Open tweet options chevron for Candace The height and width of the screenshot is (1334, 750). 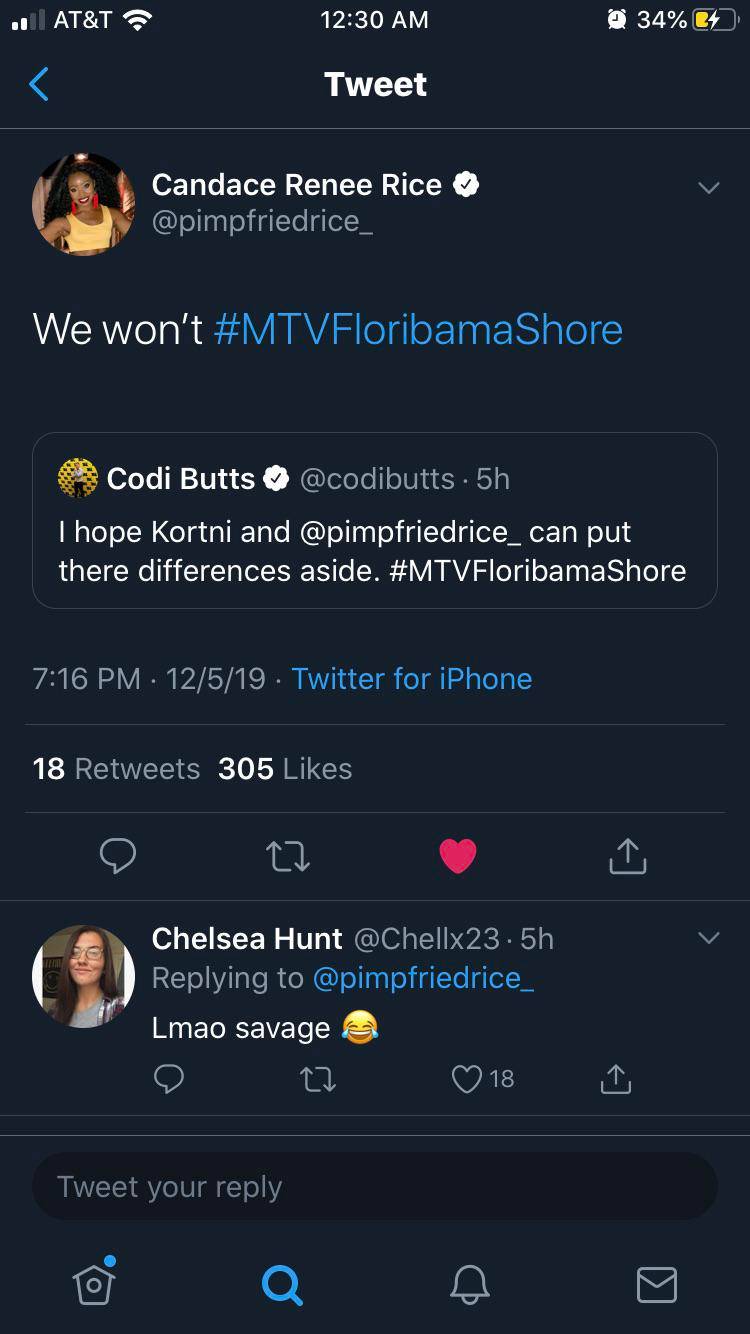[708, 188]
